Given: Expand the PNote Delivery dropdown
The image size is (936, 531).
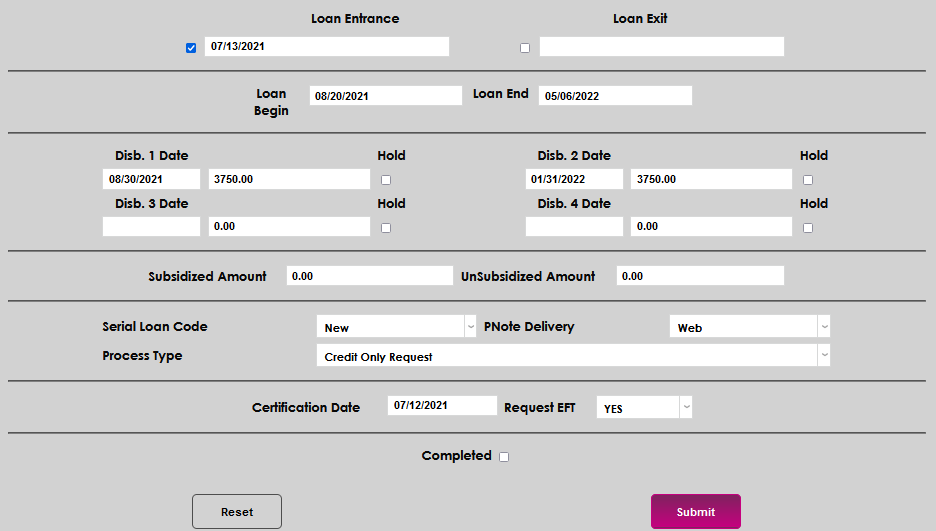Looking at the screenshot, I should 749,327.
